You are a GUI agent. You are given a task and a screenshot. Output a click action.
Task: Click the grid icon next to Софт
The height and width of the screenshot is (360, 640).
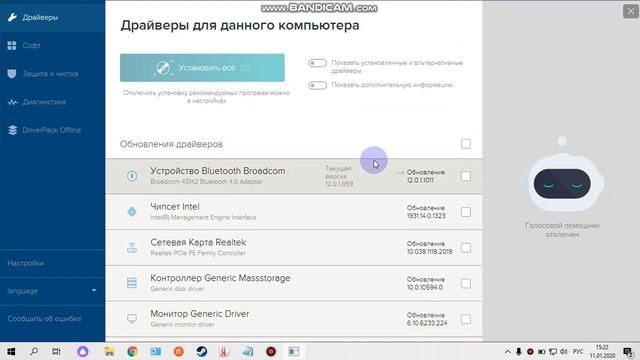tap(12, 45)
